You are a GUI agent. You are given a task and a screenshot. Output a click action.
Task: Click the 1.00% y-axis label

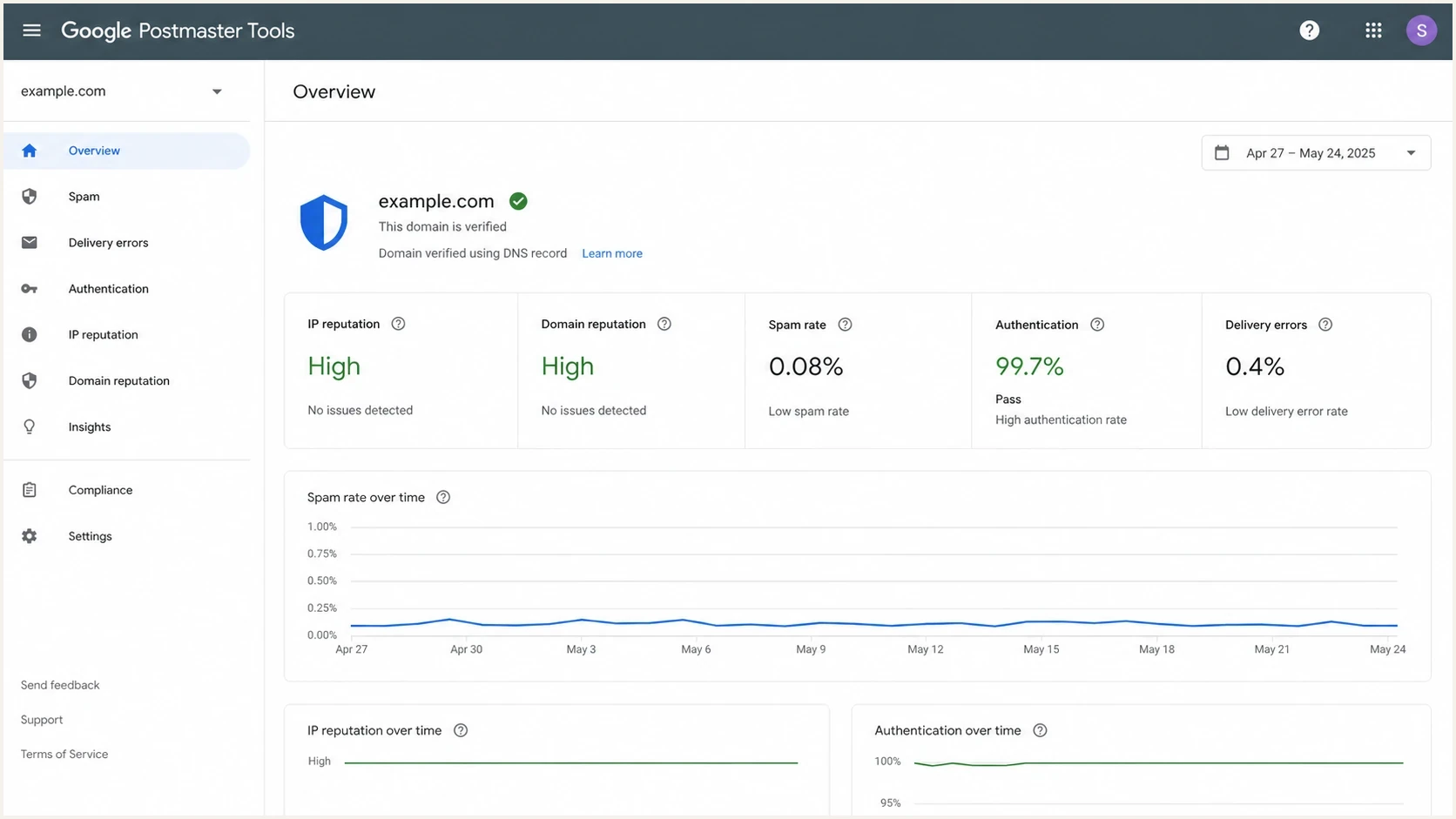321,527
